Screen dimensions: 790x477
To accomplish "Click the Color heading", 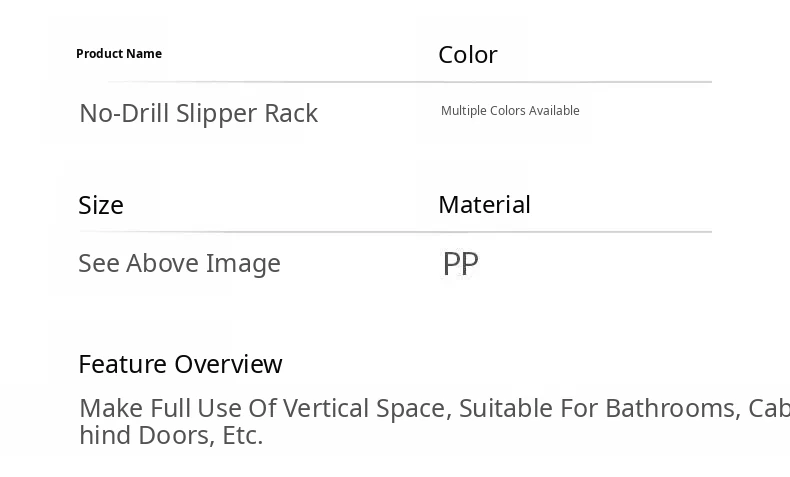I will click(467, 55).
